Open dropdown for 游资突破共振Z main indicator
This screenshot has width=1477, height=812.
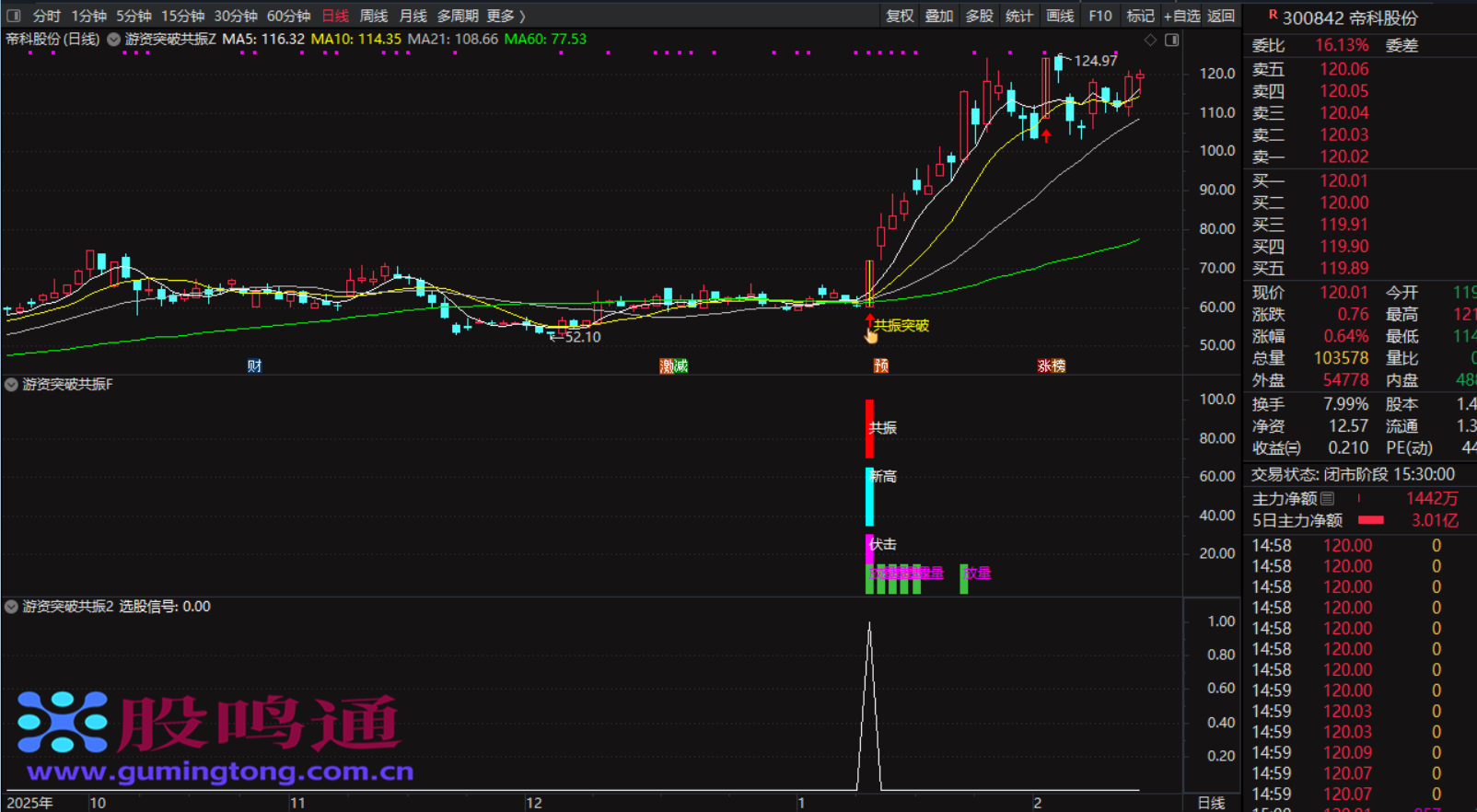pos(114,40)
